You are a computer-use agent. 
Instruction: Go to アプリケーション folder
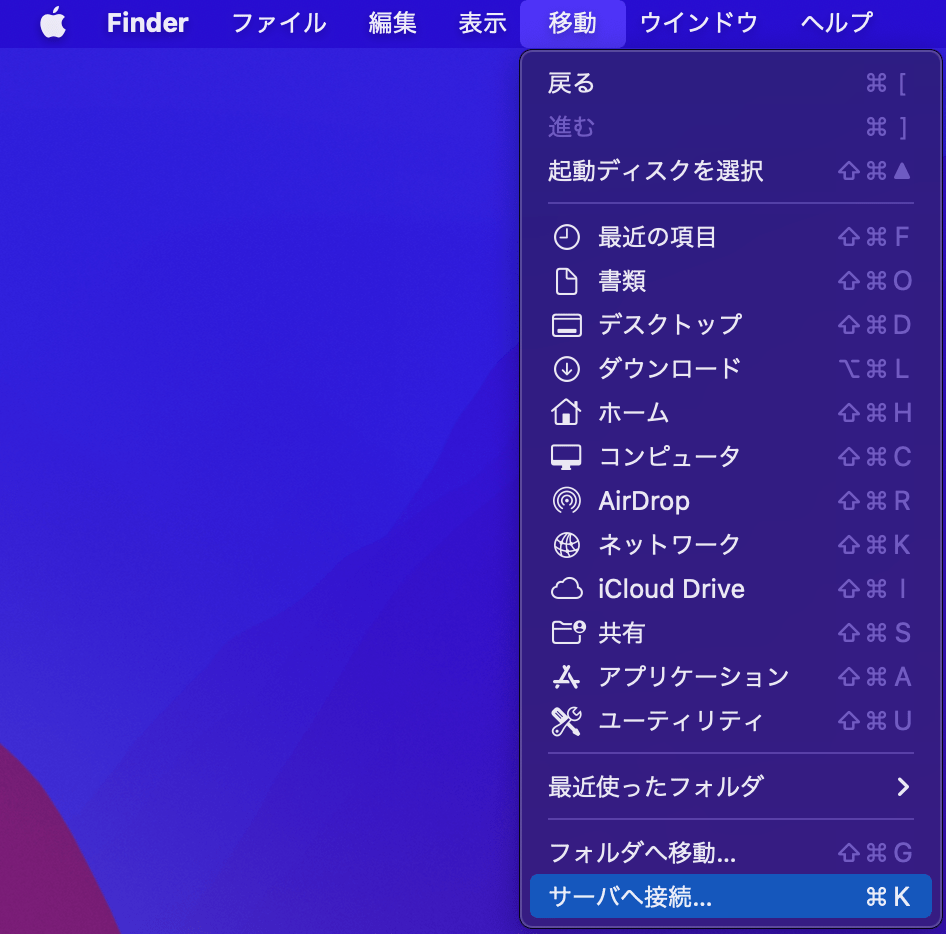(731, 676)
